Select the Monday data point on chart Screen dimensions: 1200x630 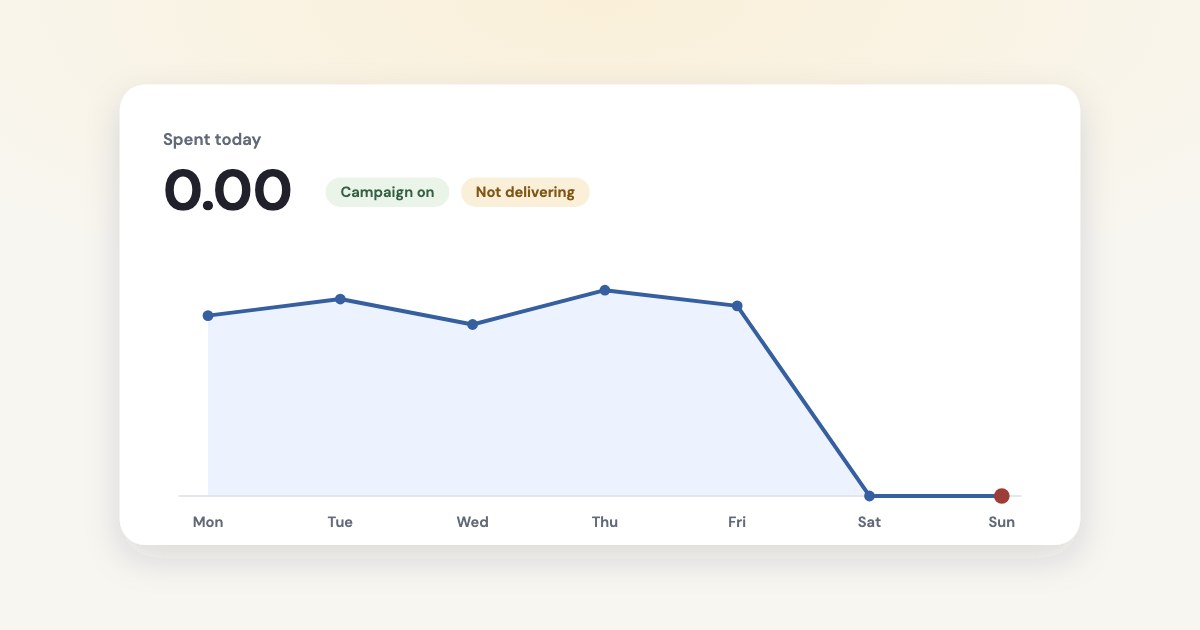tap(208, 316)
